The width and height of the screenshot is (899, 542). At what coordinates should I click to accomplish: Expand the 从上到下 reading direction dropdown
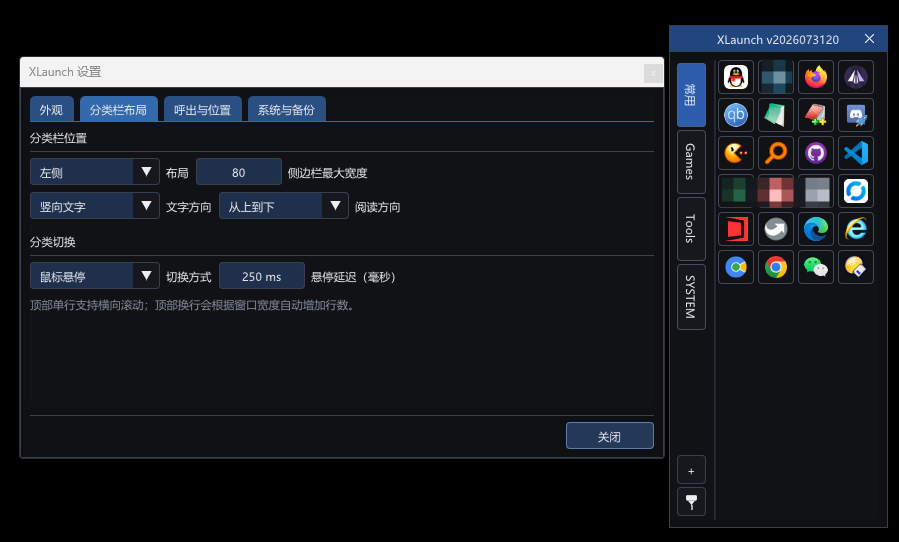283,206
